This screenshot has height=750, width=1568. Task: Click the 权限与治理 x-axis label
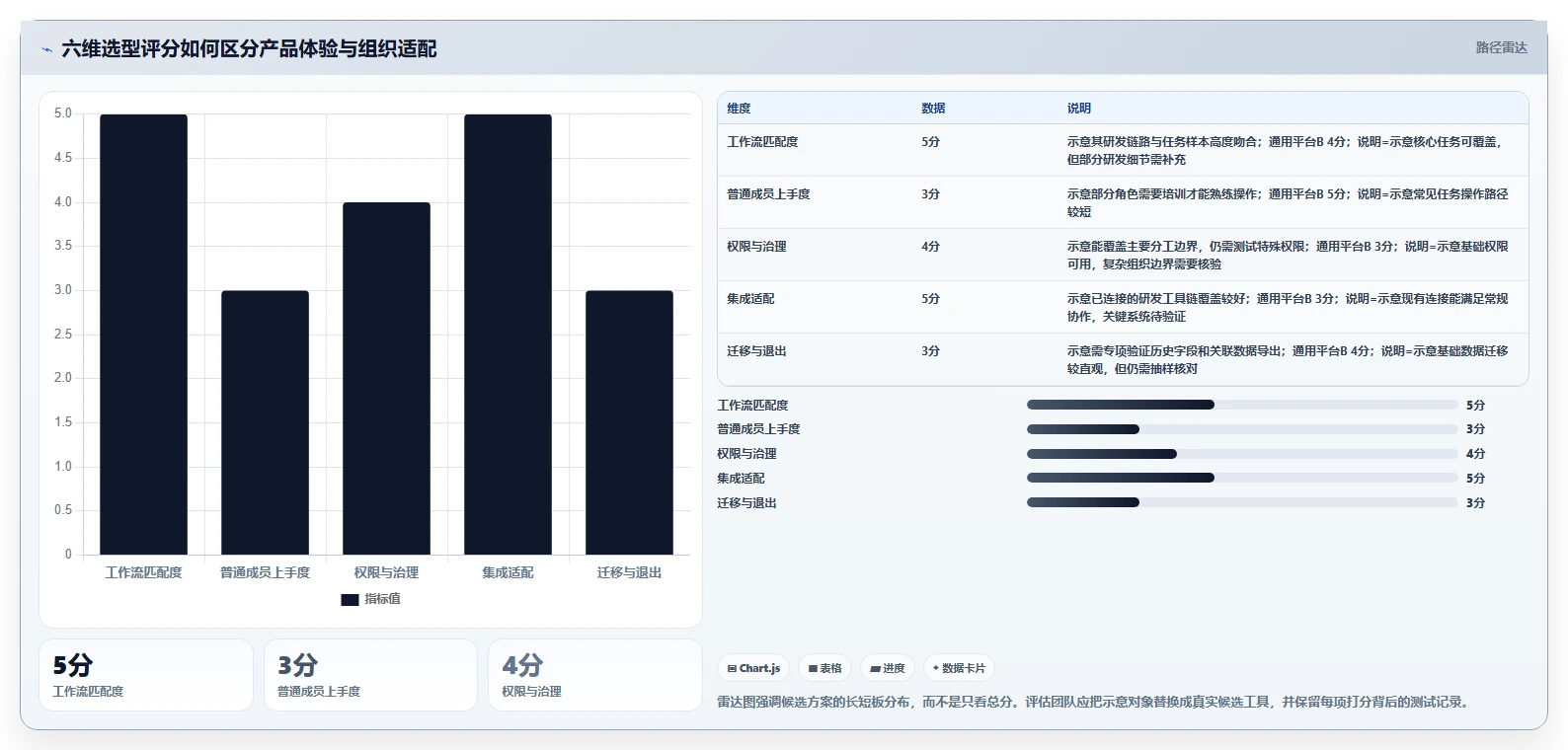386,572
